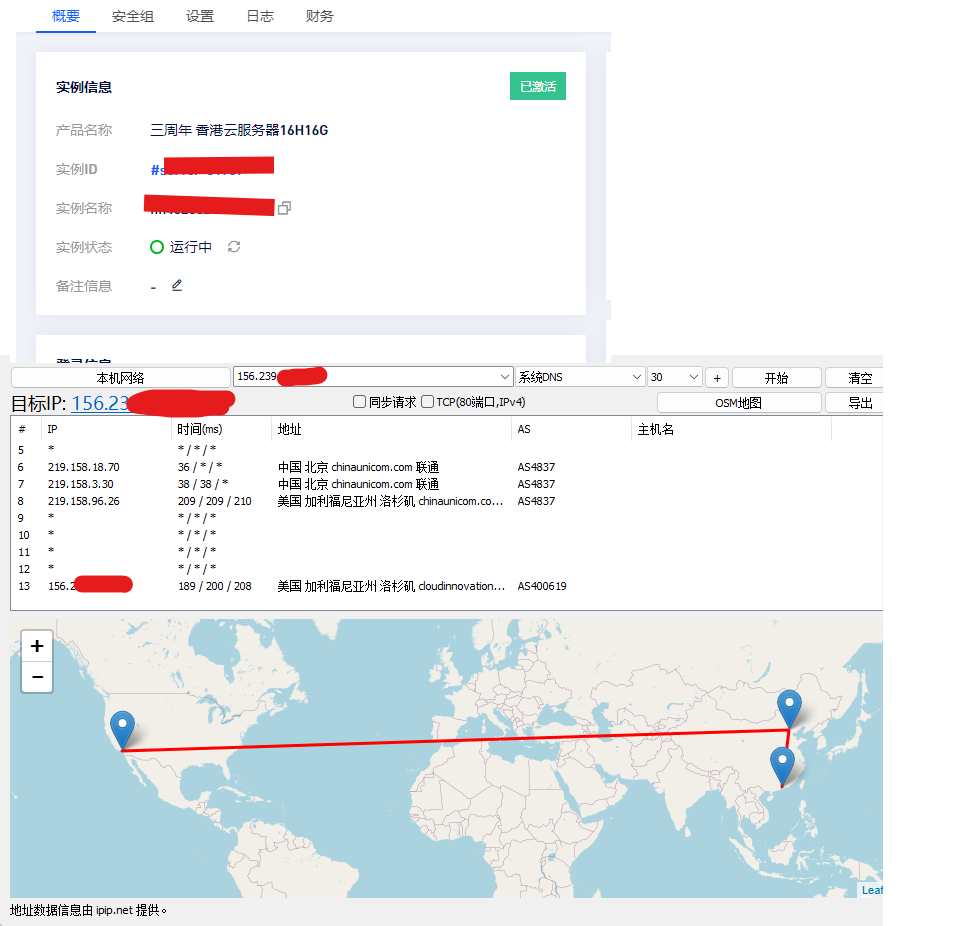Select the hop 8 row 219.158.96.26
Image resolution: width=955 pixels, height=926 pixels.
(84, 501)
